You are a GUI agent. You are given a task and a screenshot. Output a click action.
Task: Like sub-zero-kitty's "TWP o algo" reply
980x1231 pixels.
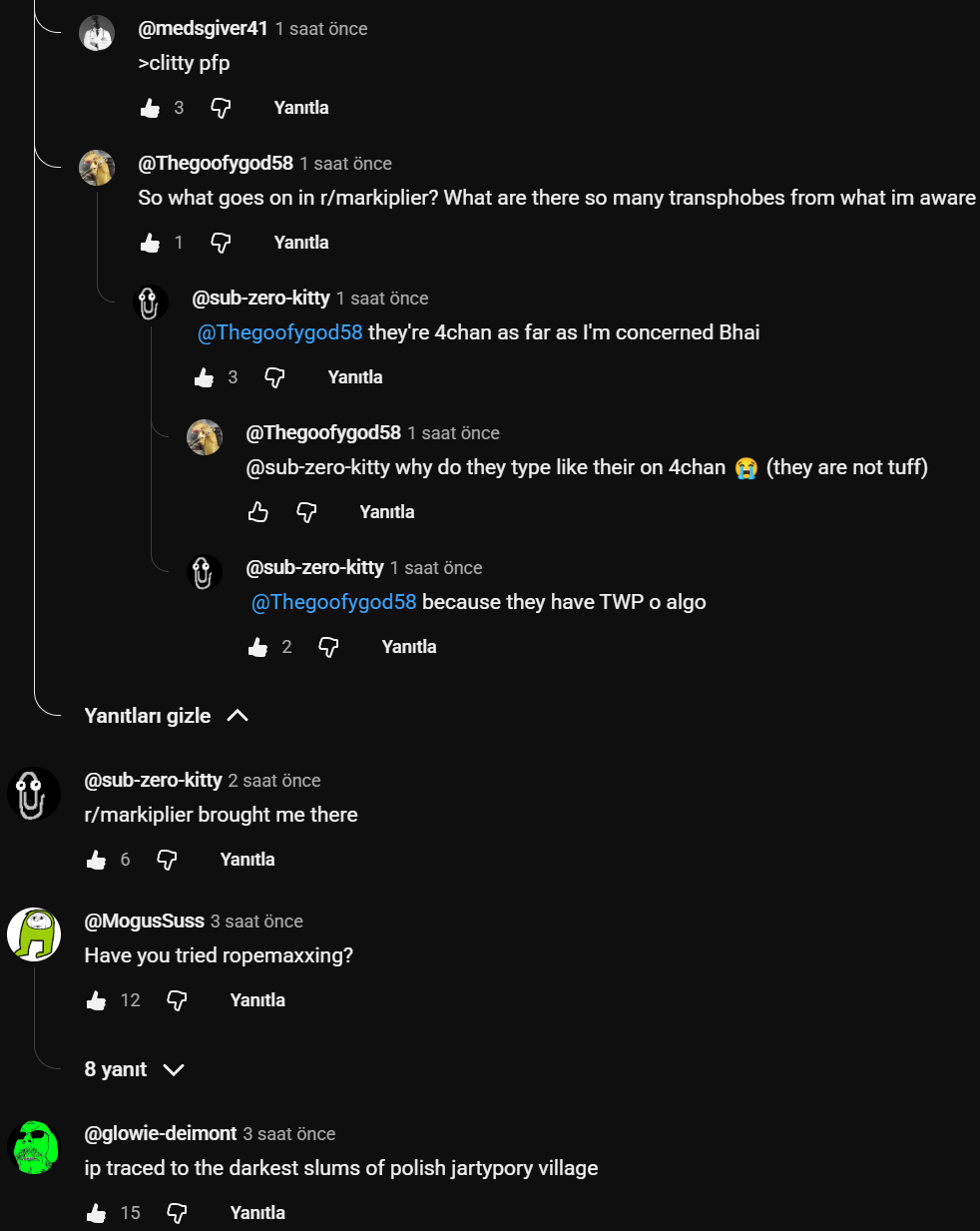(x=258, y=647)
